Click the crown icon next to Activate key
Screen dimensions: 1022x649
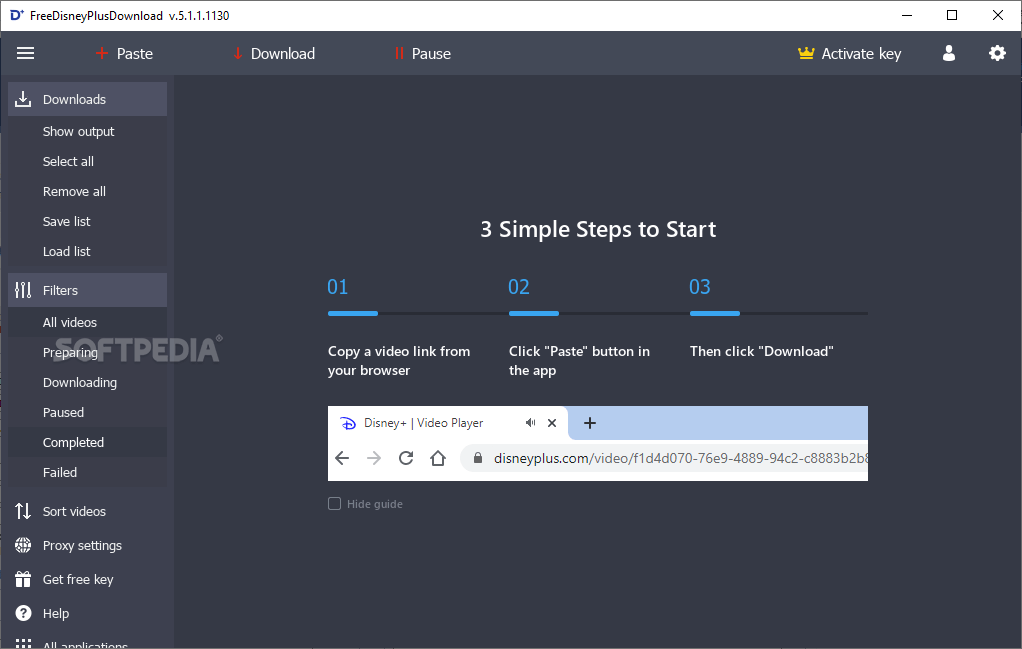[806, 53]
